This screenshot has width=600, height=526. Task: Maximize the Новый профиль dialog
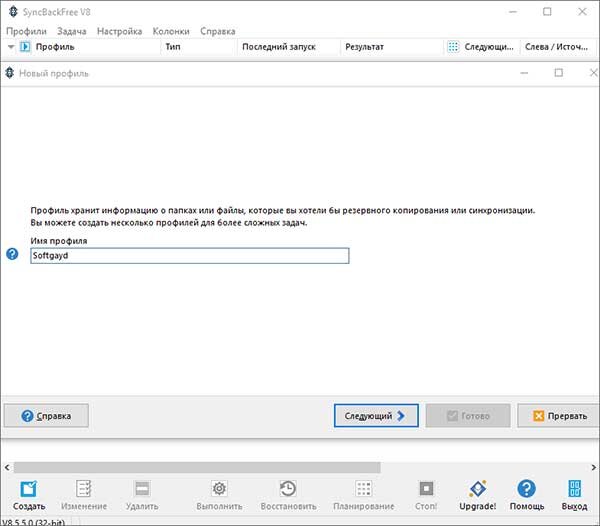(559, 73)
